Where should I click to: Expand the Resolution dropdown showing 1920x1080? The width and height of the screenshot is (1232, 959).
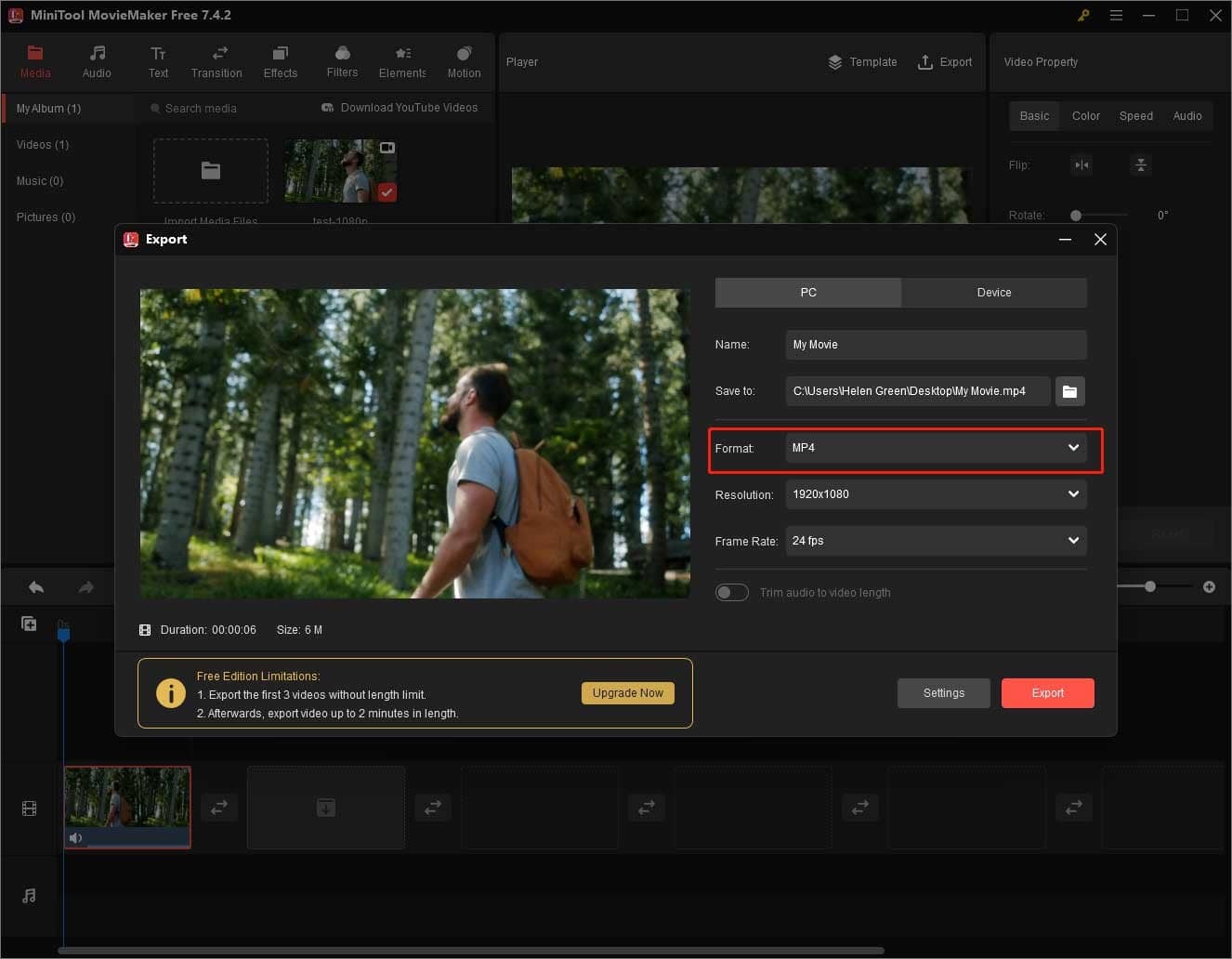coord(936,494)
